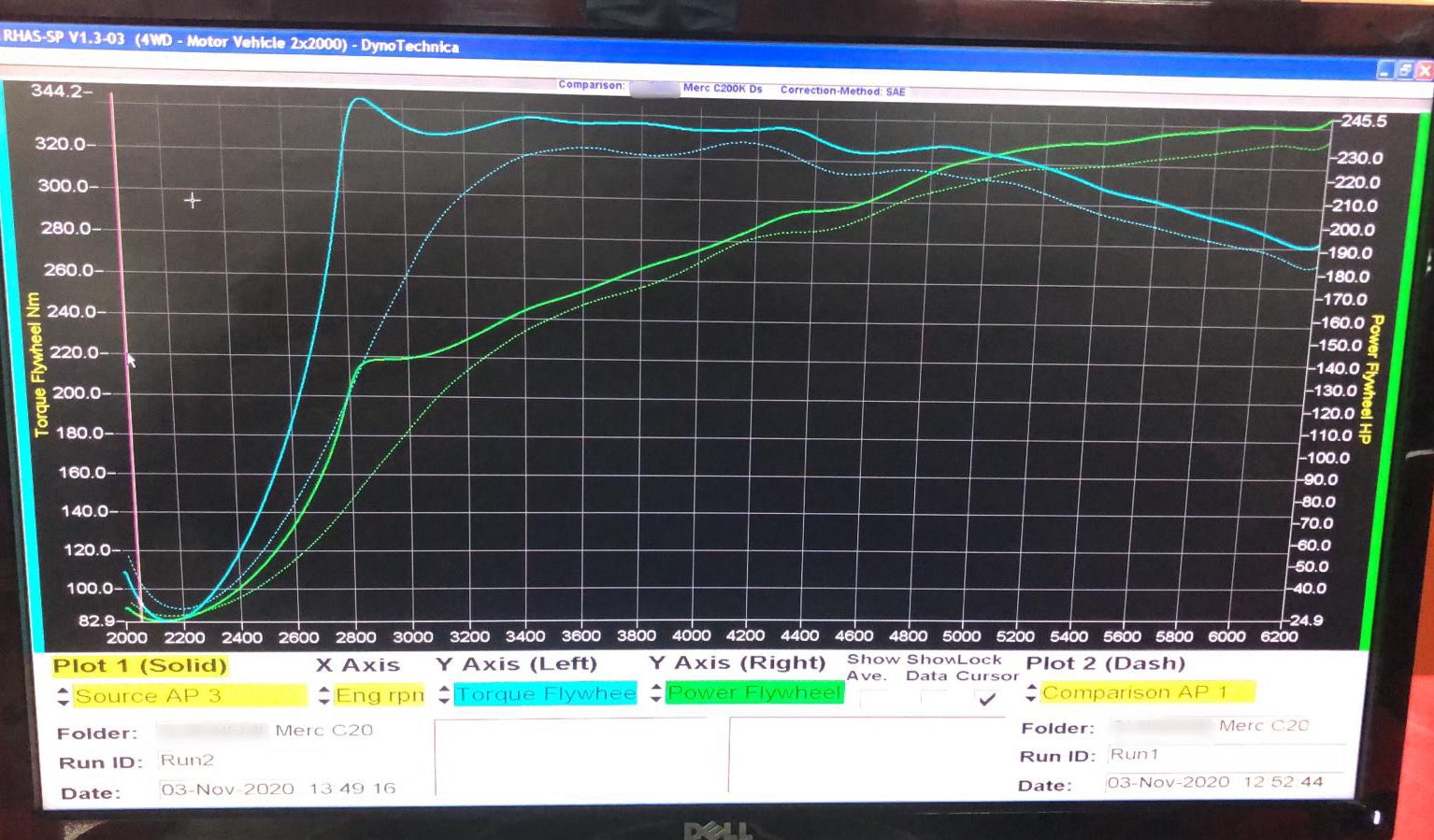Select the green Power Flywheel field
The width and height of the screenshot is (1434, 840).
755,692
